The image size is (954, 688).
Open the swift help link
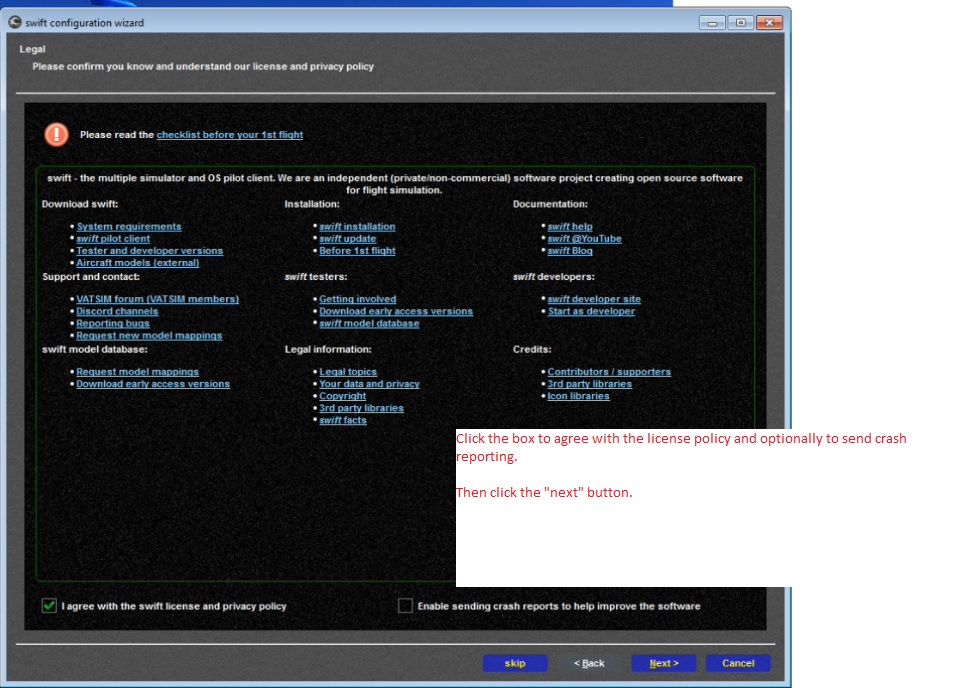coord(569,226)
